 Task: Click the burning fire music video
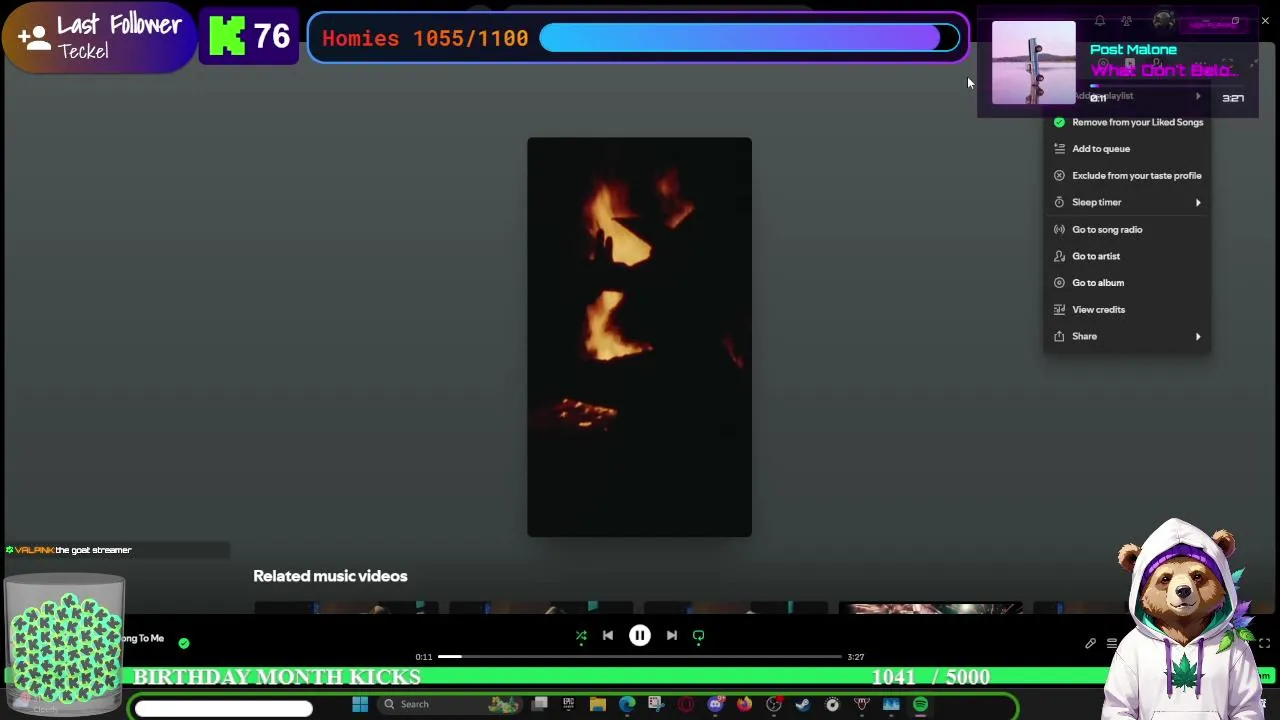pos(640,337)
